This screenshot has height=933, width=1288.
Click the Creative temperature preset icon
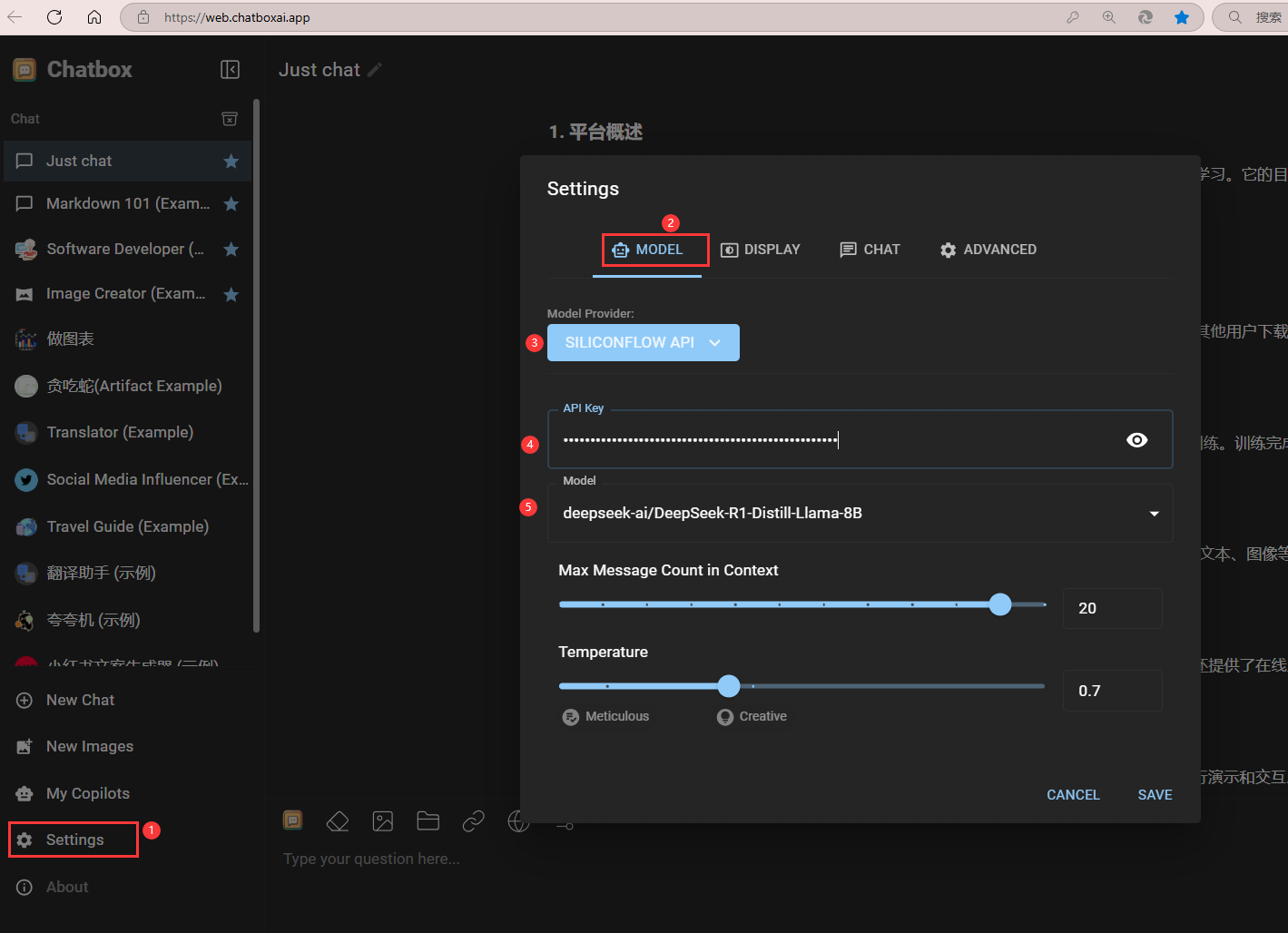tap(724, 717)
